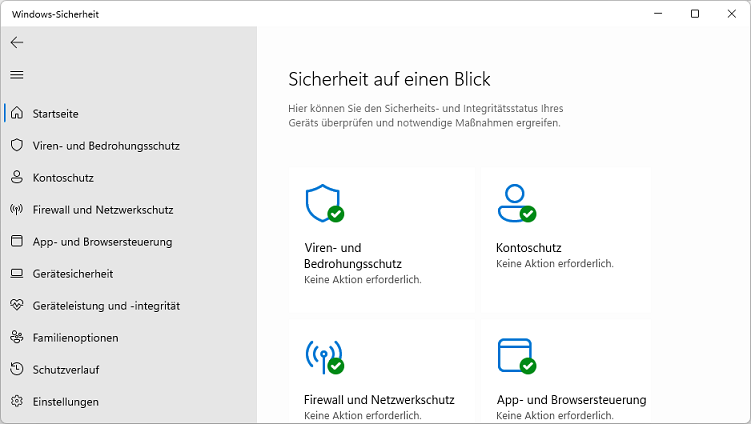Click the large antenna icon on Firewall card
The height and width of the screenshot is (424, 751).
[325, 357]
